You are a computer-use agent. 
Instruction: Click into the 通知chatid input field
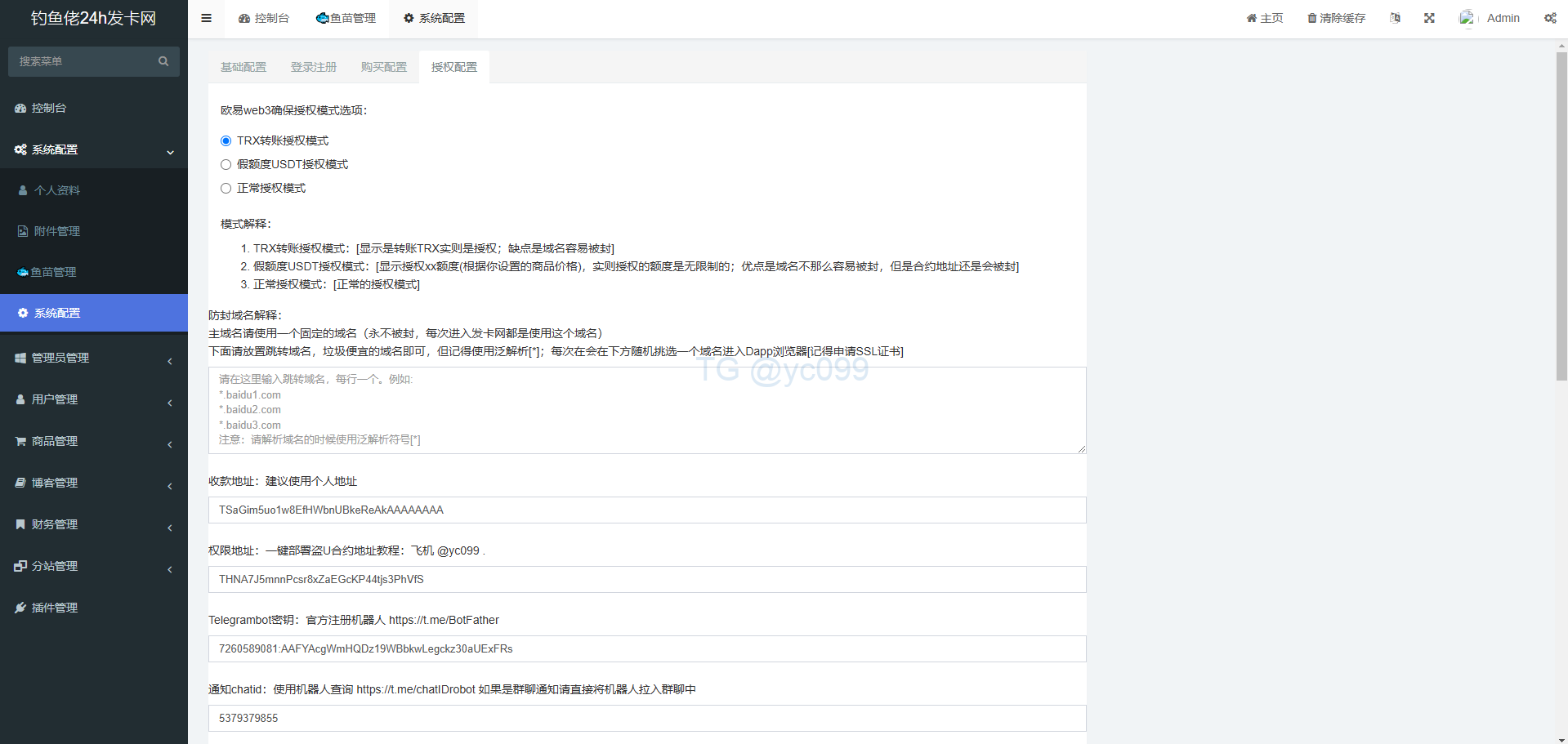(647, 718)
